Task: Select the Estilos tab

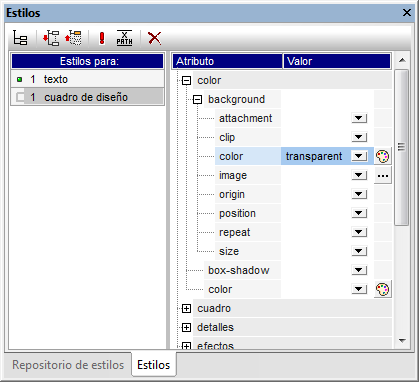Action: 154,365
